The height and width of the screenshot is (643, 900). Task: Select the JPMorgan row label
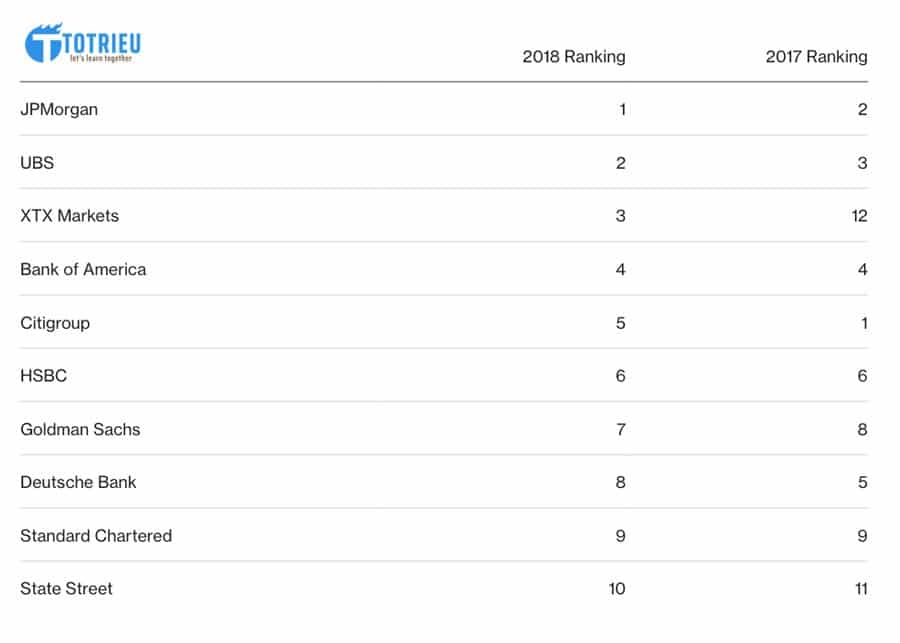tap(59, 109)
